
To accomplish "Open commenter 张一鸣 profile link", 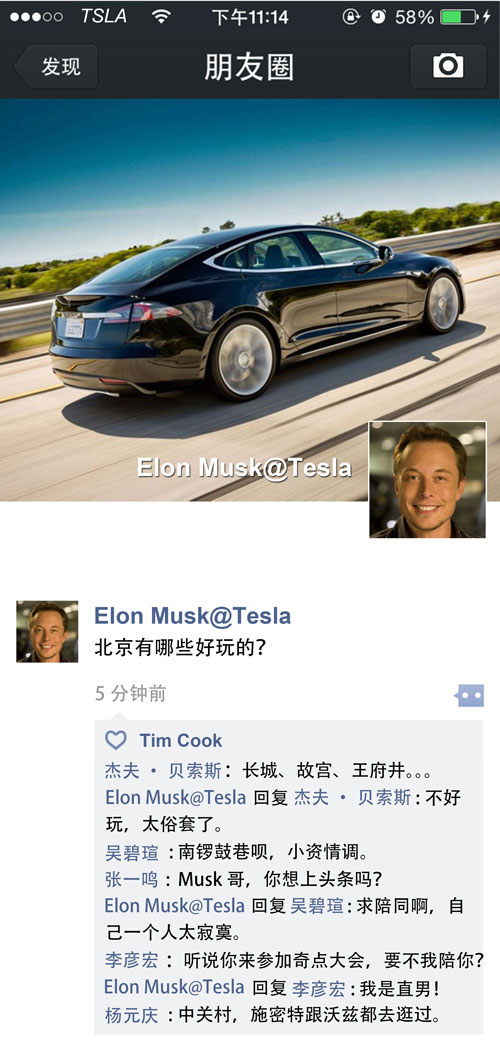I will [x=131, y=879].
